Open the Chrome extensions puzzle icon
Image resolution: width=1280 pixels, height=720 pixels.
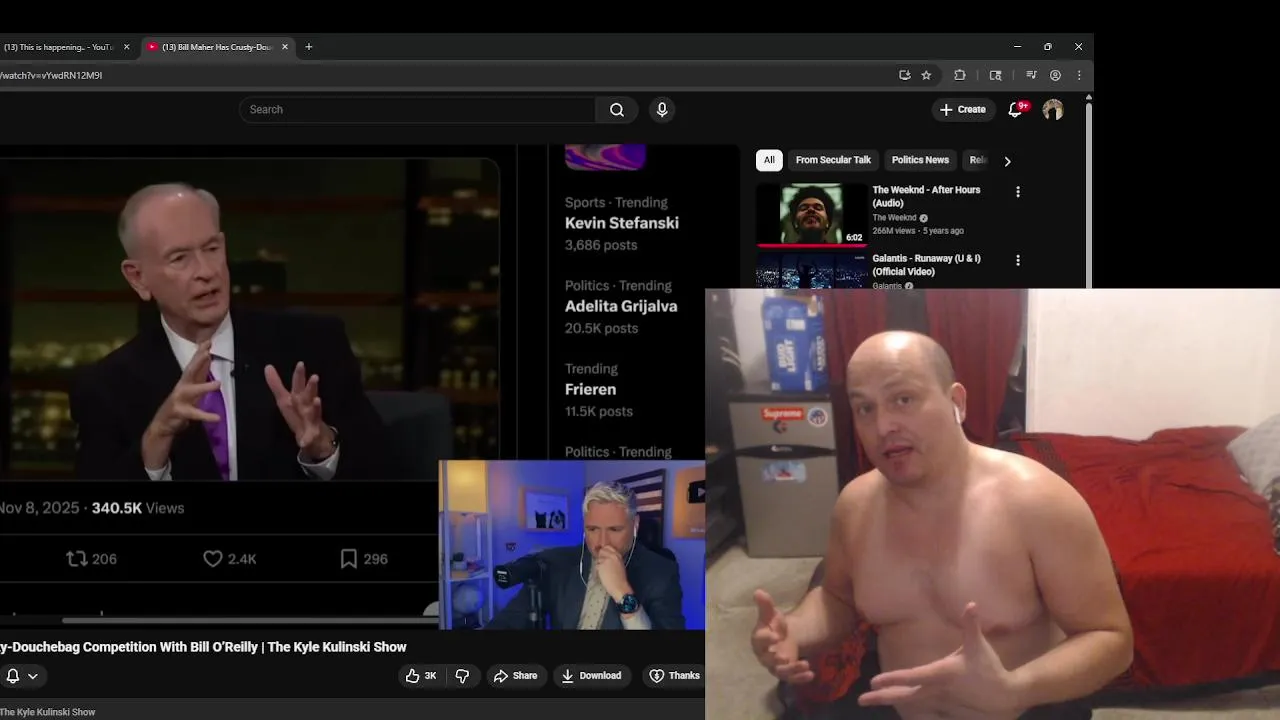[960, 75]
